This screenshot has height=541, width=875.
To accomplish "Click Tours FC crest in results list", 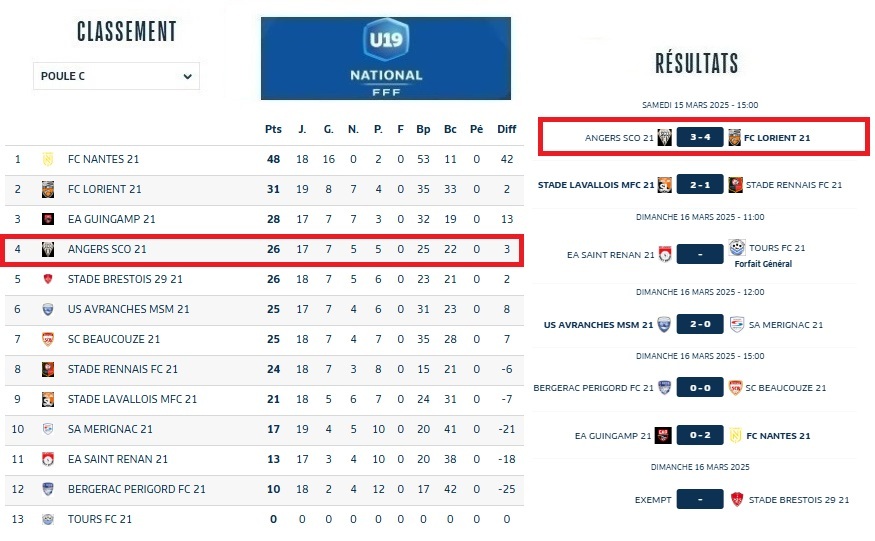I will 736,248.
